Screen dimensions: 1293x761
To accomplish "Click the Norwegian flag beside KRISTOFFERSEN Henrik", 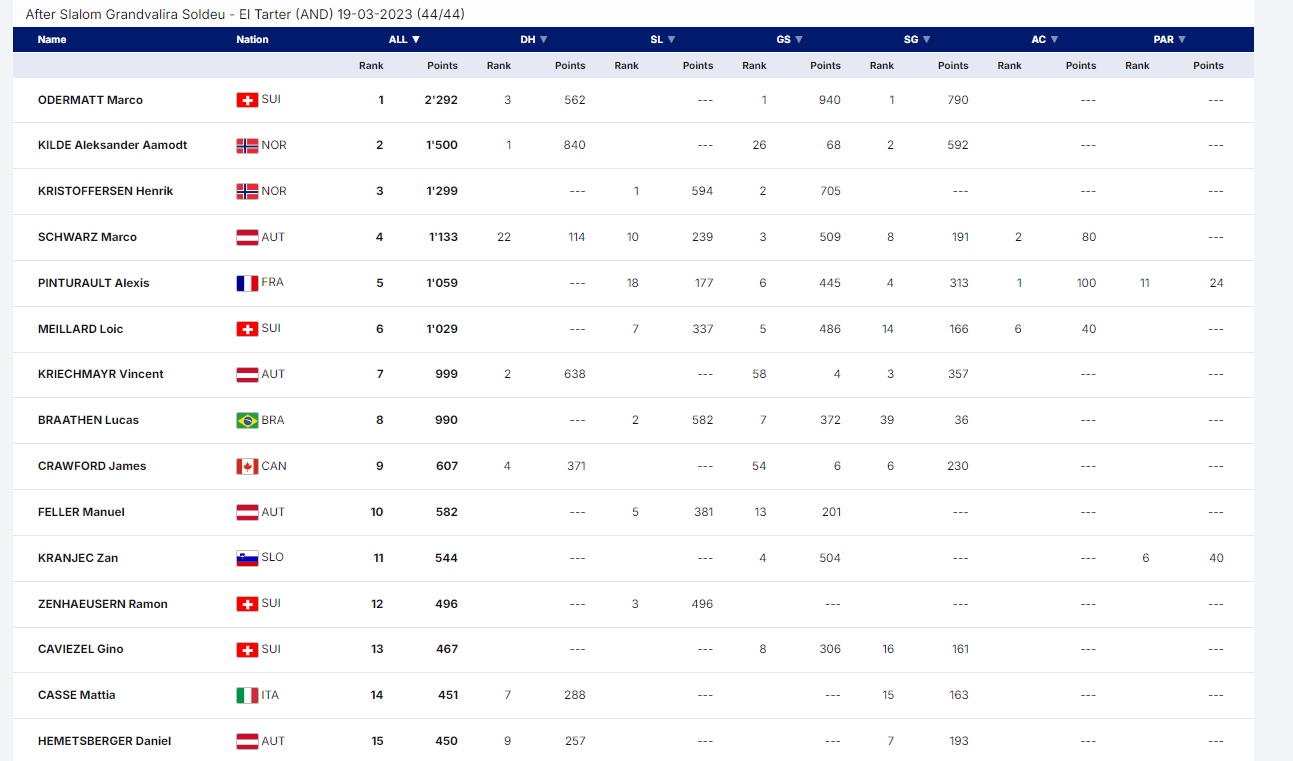I will point(247,191).
